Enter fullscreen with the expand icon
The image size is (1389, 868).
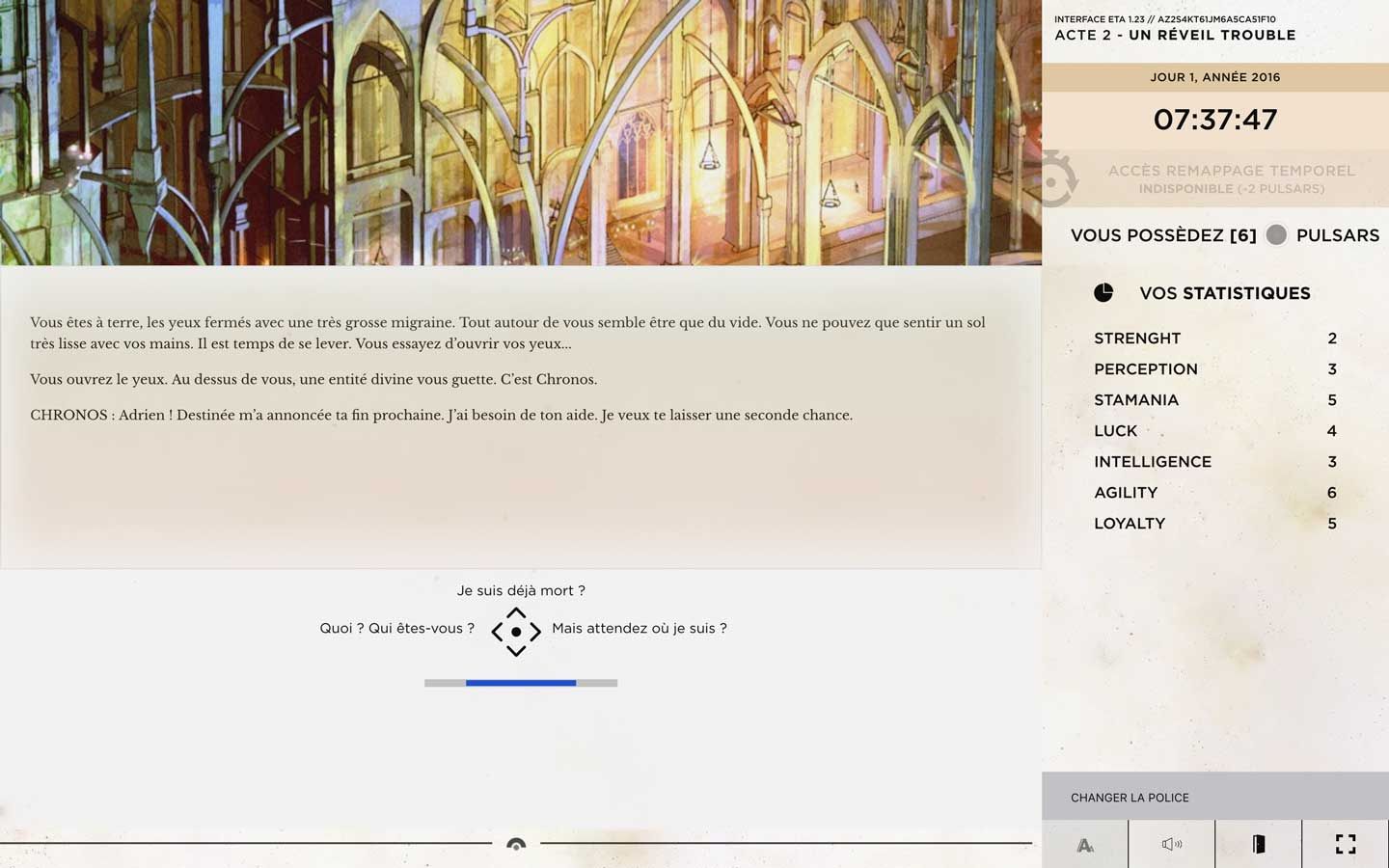coord(1346,845)
